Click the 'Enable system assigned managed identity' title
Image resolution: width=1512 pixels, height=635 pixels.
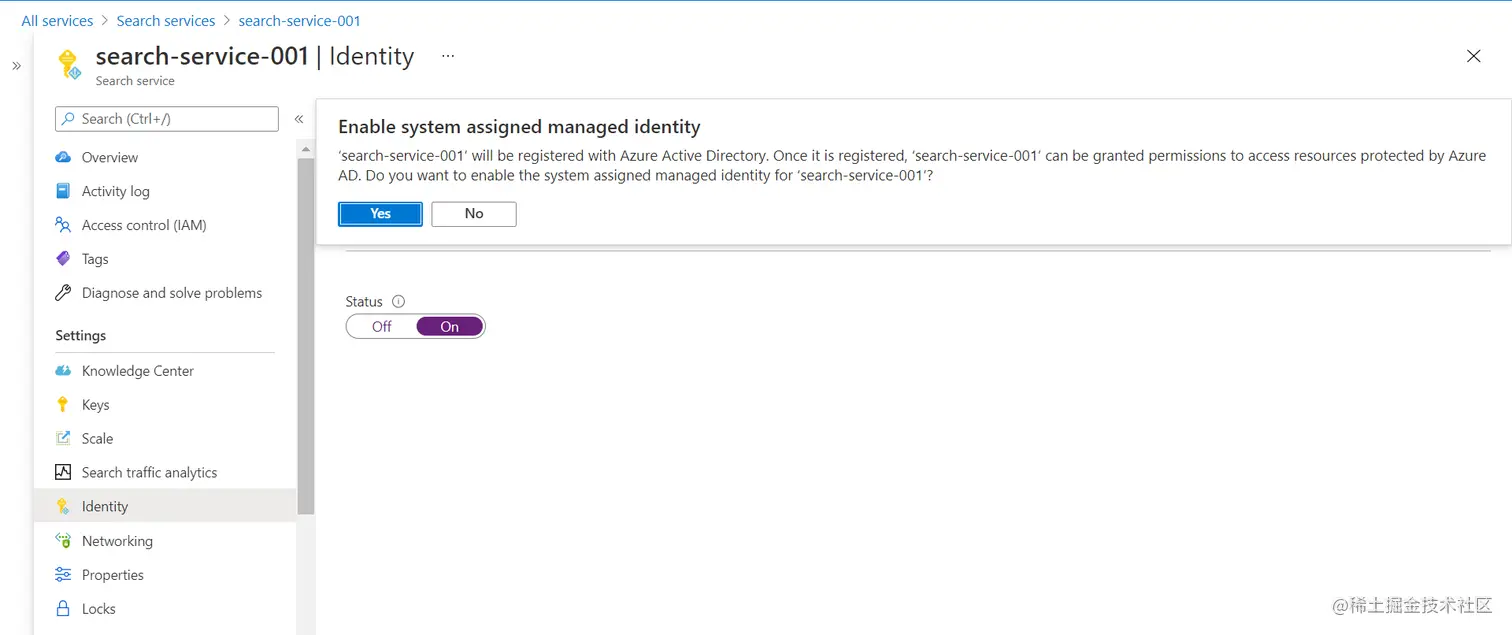coord(519,127)
